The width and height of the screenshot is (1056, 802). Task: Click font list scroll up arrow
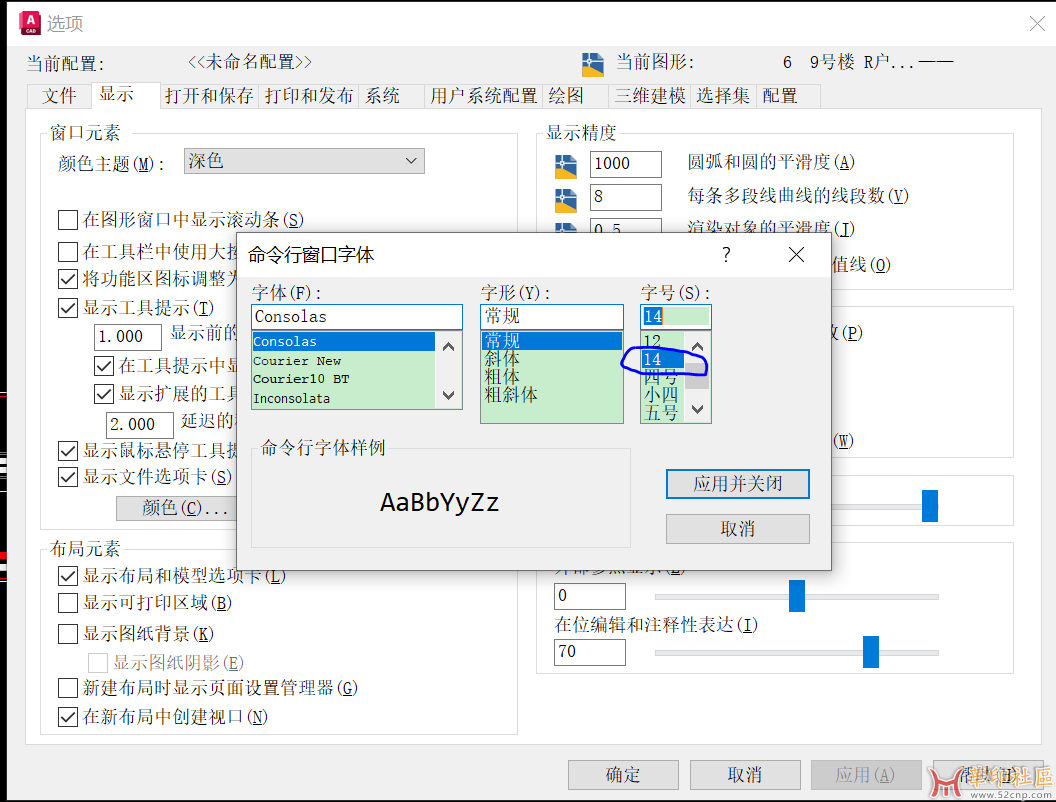(x=449, y=347)
